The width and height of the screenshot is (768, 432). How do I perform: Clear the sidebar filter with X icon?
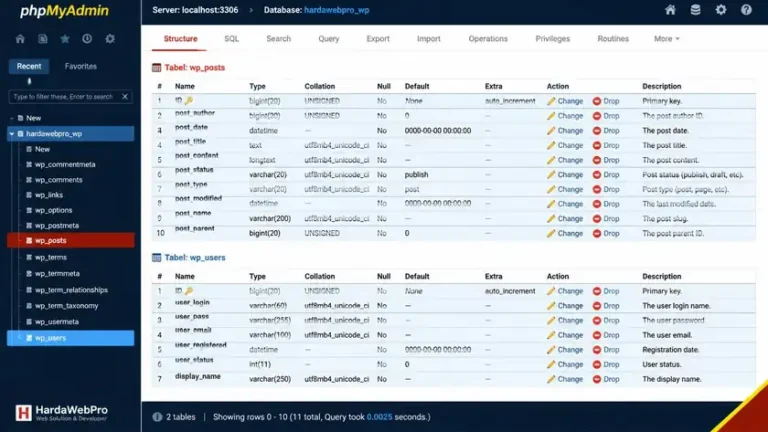pos(125,96)
